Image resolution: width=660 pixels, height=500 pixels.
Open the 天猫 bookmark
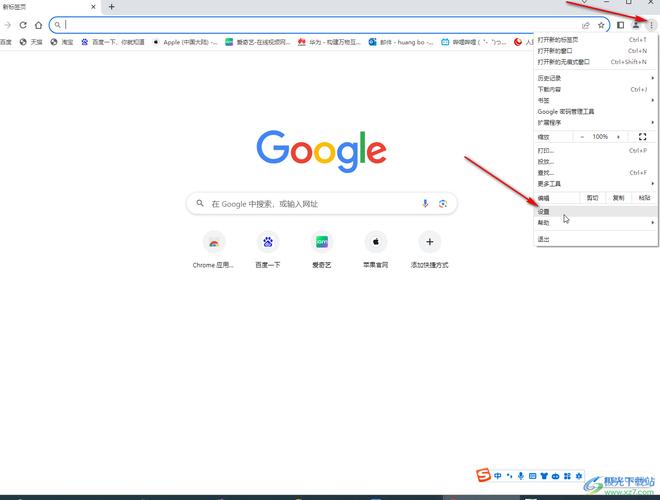point(31,42)
